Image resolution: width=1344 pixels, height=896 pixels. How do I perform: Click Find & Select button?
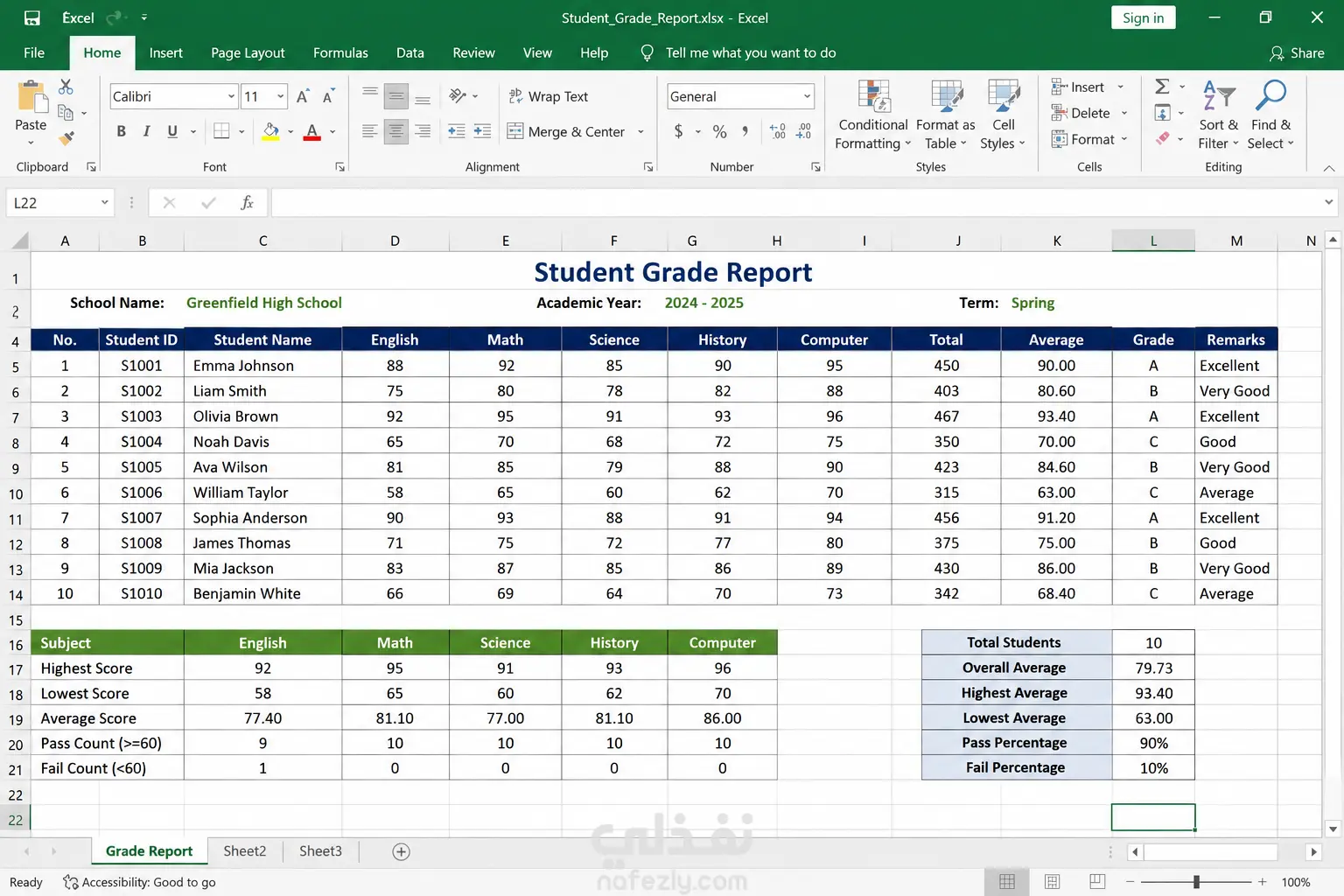point(1270,115)
